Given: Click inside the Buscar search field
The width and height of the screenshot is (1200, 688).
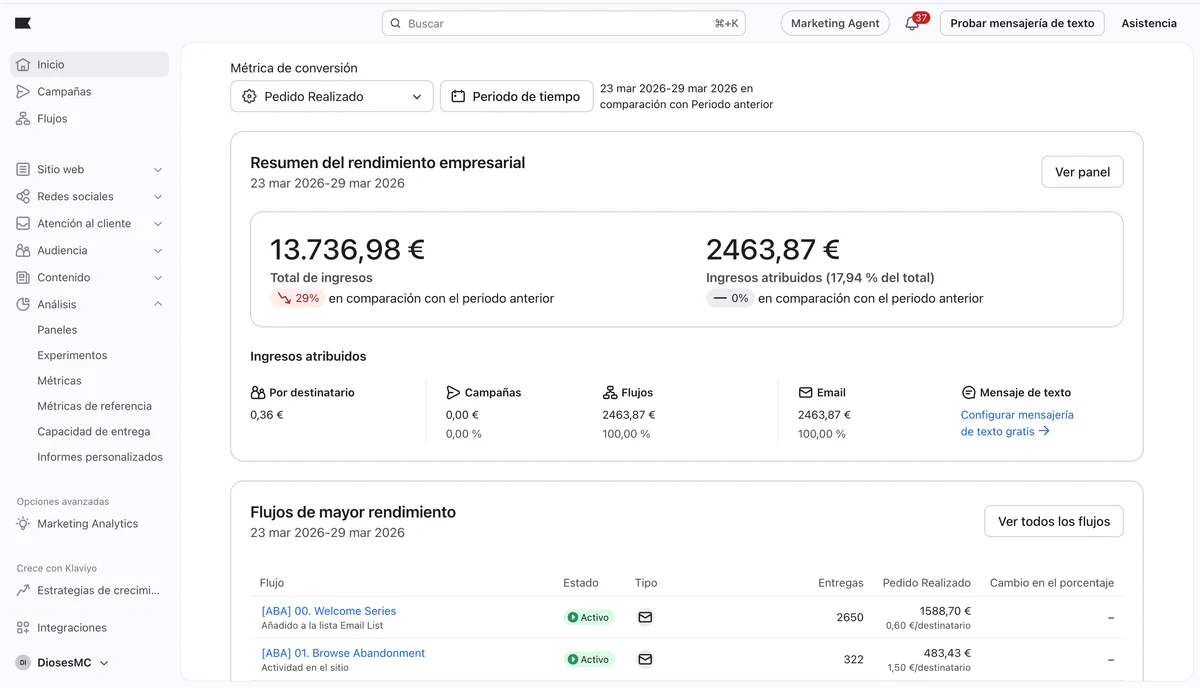Looking at the screenshot, I should point(563,22).
